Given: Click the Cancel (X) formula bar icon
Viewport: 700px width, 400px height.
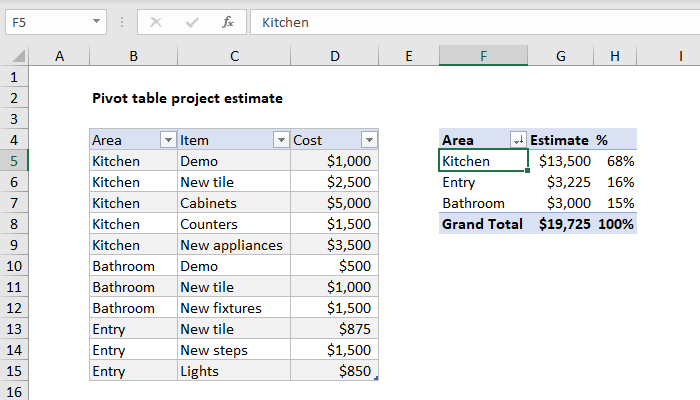Looking at the screenshot, I should 156,22.
